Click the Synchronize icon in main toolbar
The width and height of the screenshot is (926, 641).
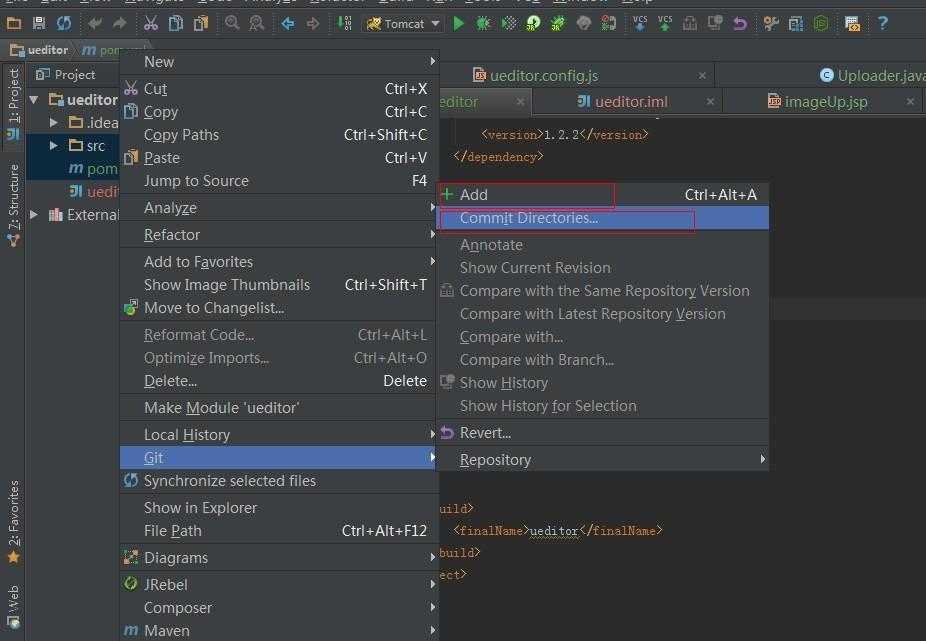point(64,23)
